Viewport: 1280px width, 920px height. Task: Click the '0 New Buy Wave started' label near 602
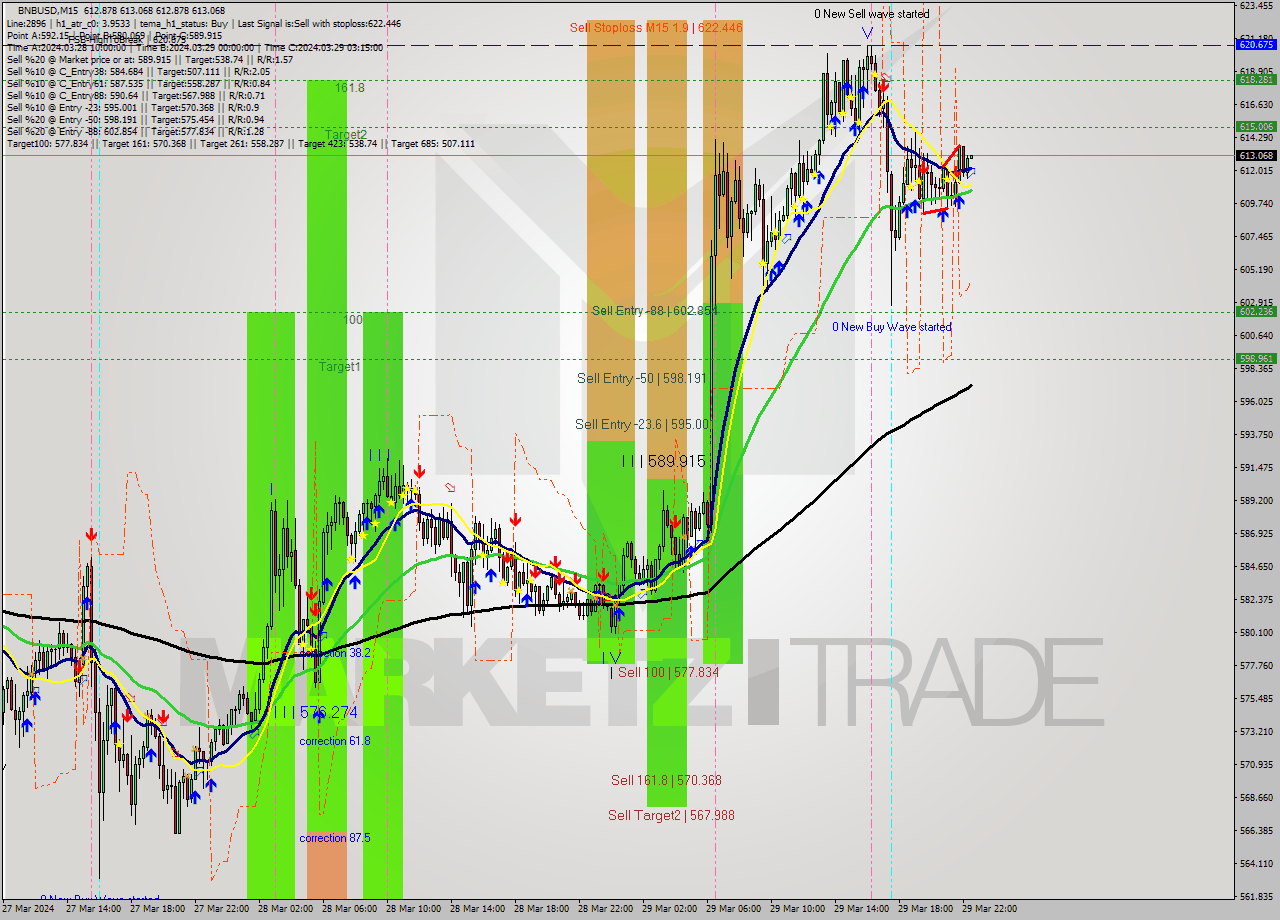892,327
